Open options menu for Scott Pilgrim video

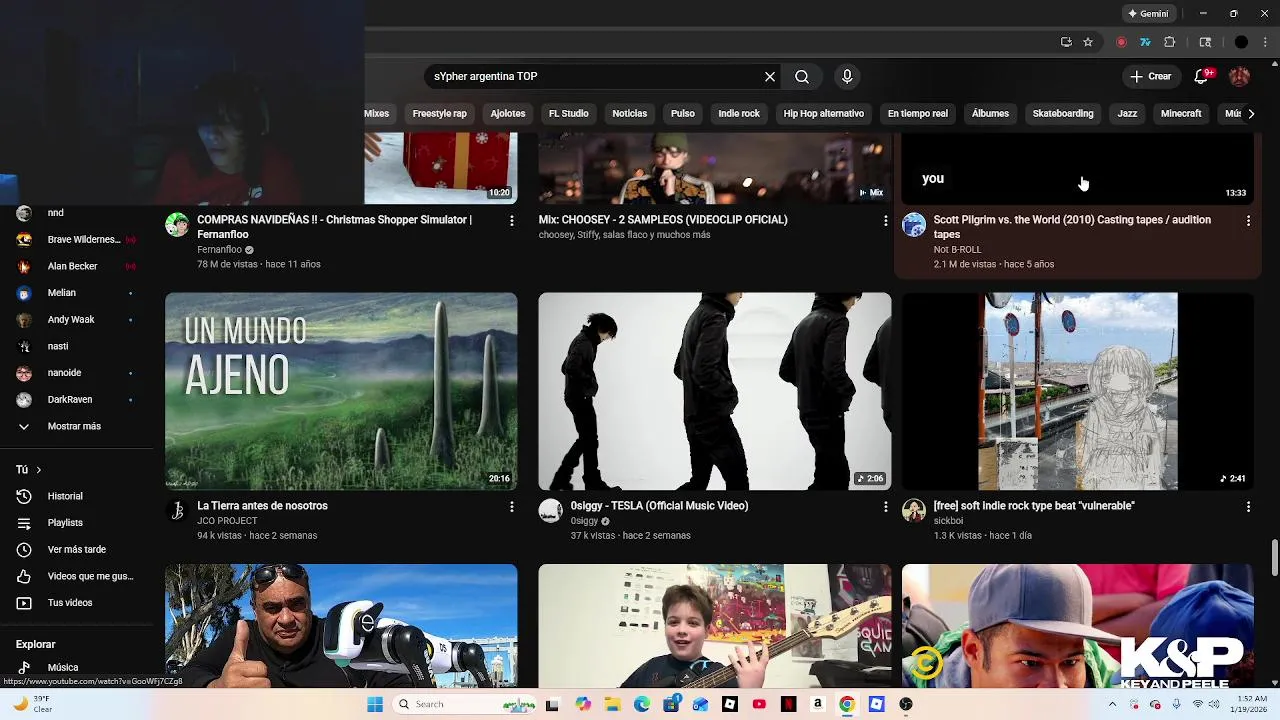1248,220
